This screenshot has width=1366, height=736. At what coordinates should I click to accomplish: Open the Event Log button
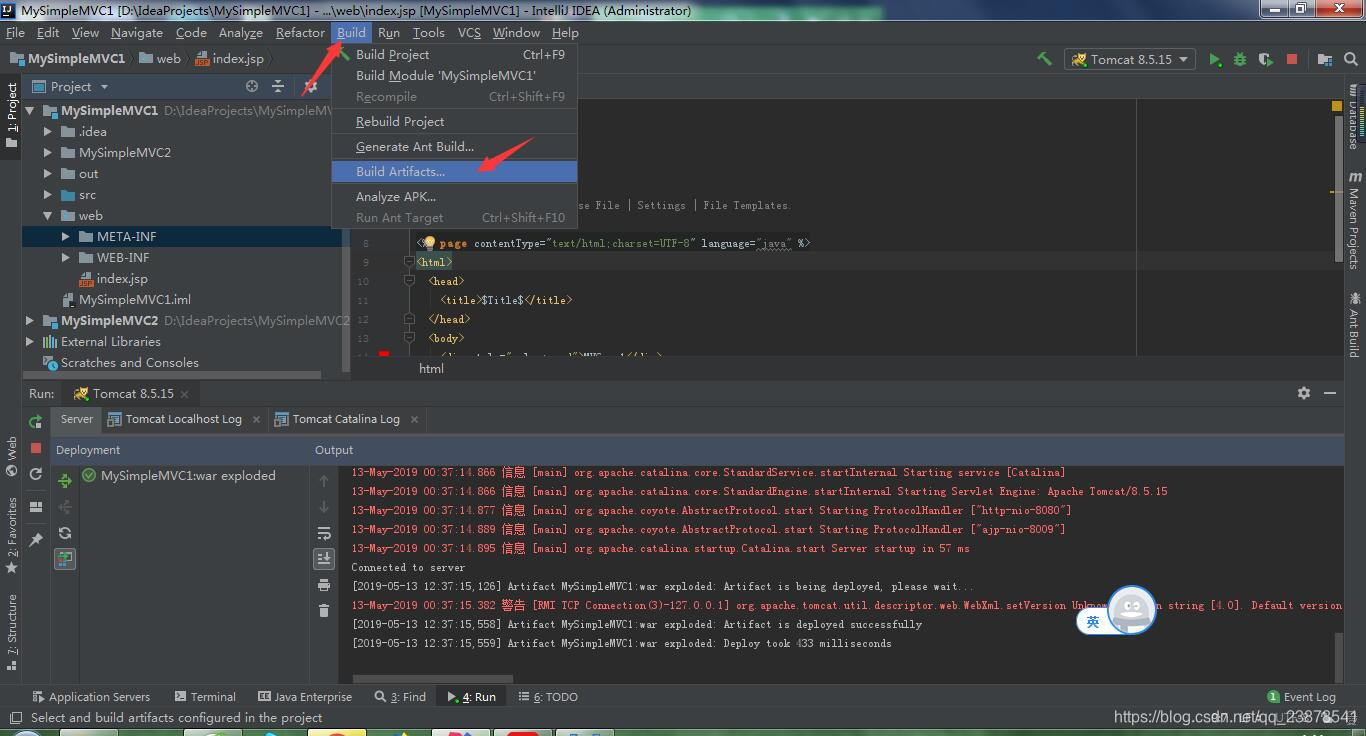[x=1301, y=696]
